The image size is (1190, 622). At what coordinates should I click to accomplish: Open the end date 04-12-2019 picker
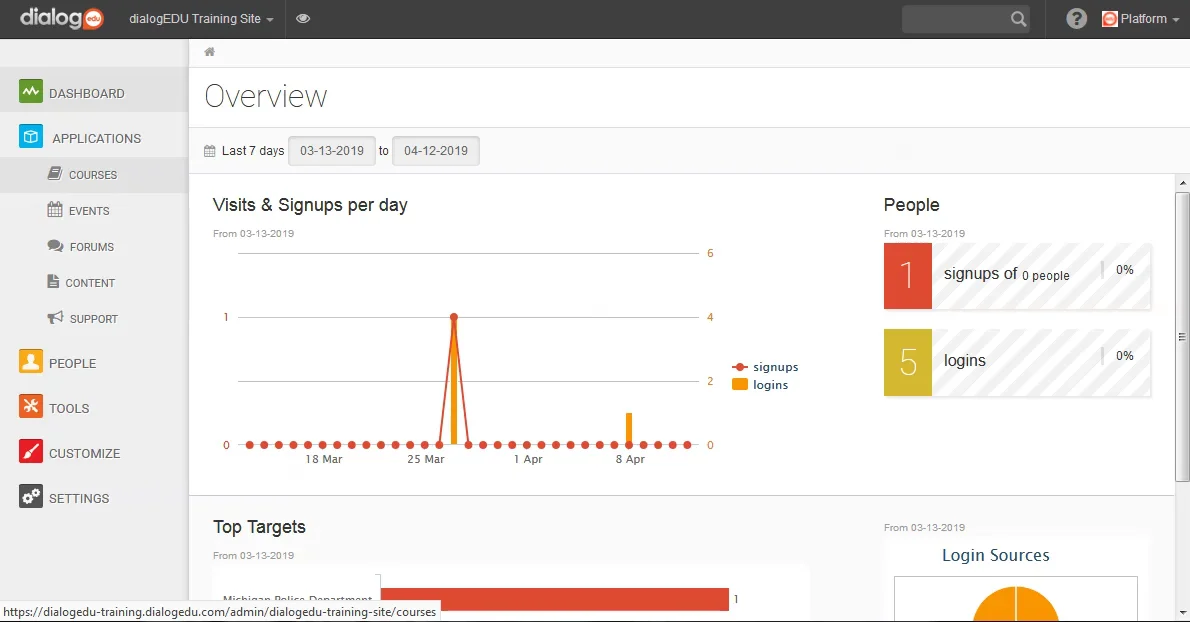(x=436, y=151)
